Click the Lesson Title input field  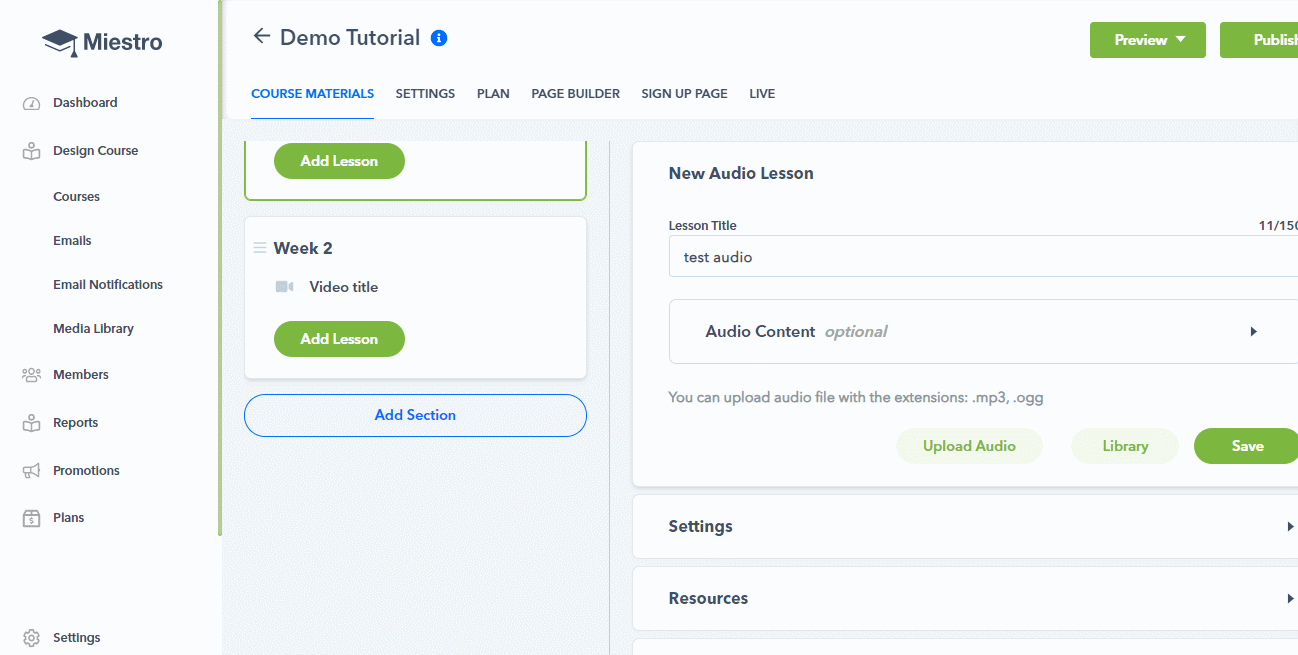coord(983,257)
